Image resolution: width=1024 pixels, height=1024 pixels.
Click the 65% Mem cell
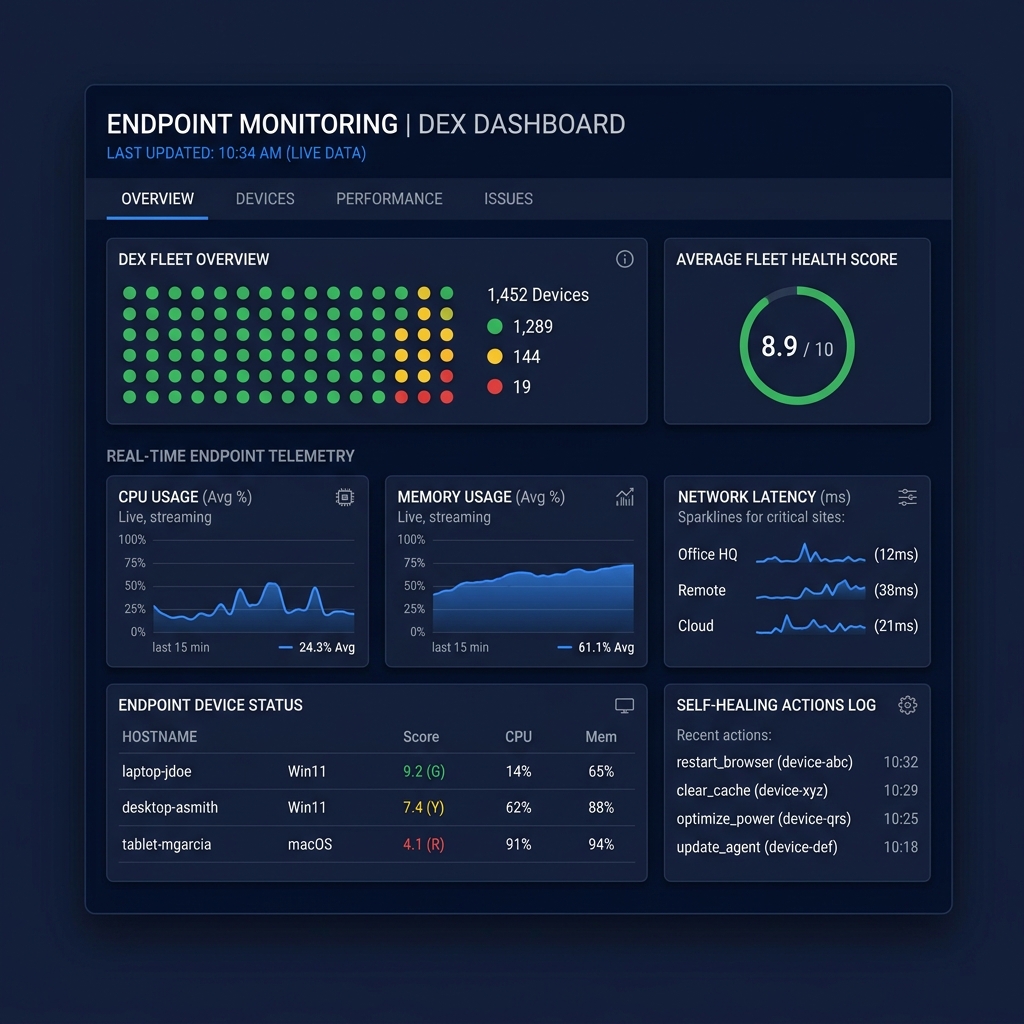[x=601, y=771]
